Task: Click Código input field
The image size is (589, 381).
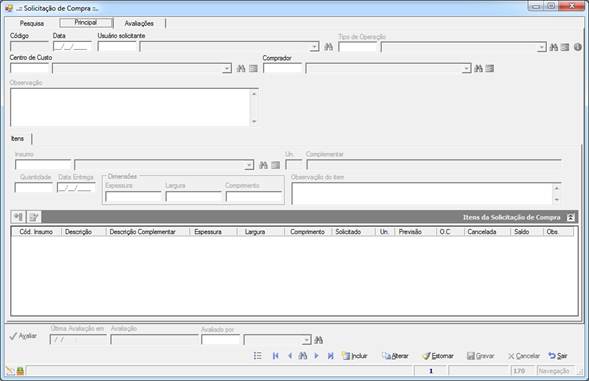Action: (x=29, y=47)
